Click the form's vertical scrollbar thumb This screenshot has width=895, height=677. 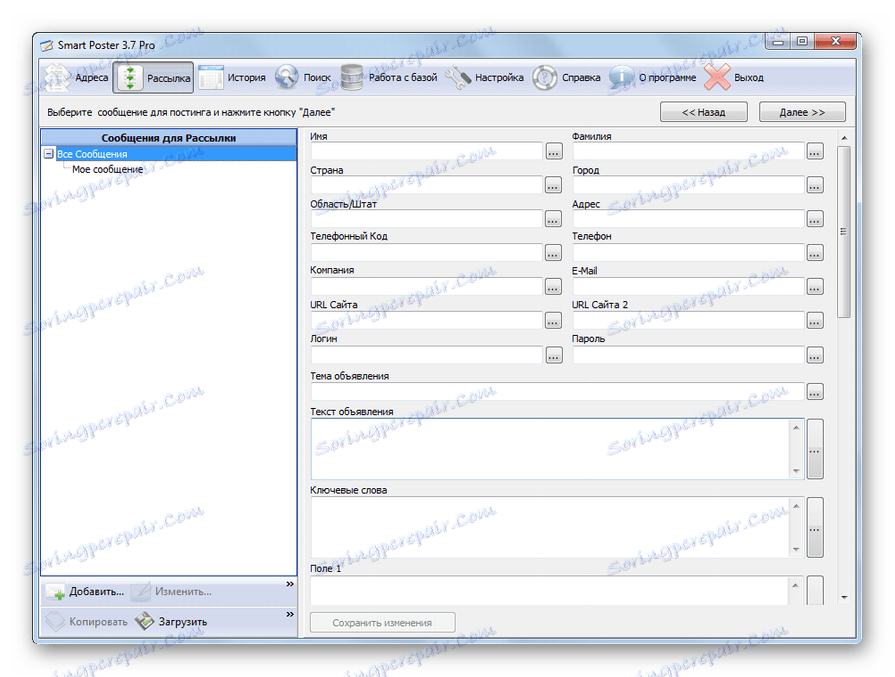tap(844, 232)
